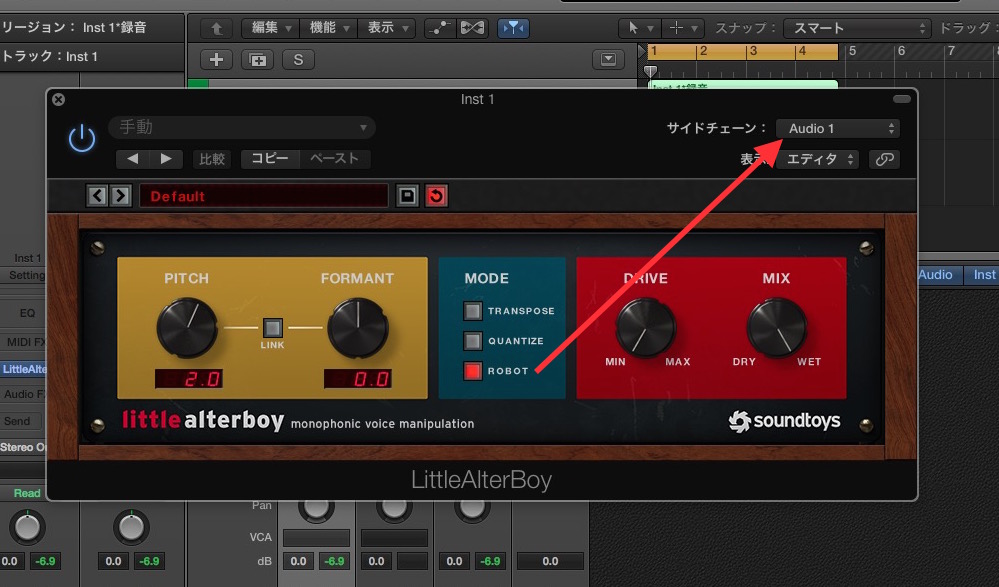Click the MIDI FX slot
This screenshot has width=999, height=587.
point(26,342)
